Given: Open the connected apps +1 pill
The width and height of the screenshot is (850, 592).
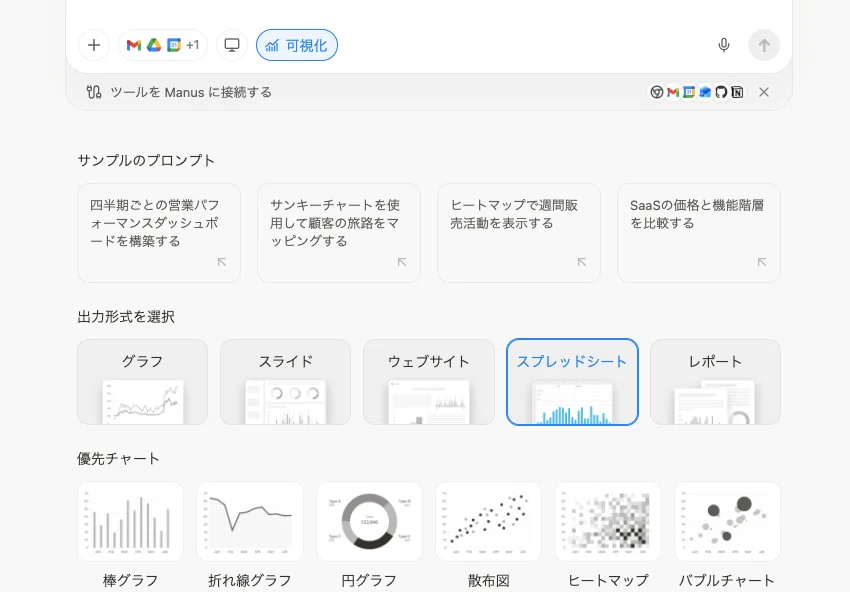Looking at the screenshot, I should [x=163, y=45].
